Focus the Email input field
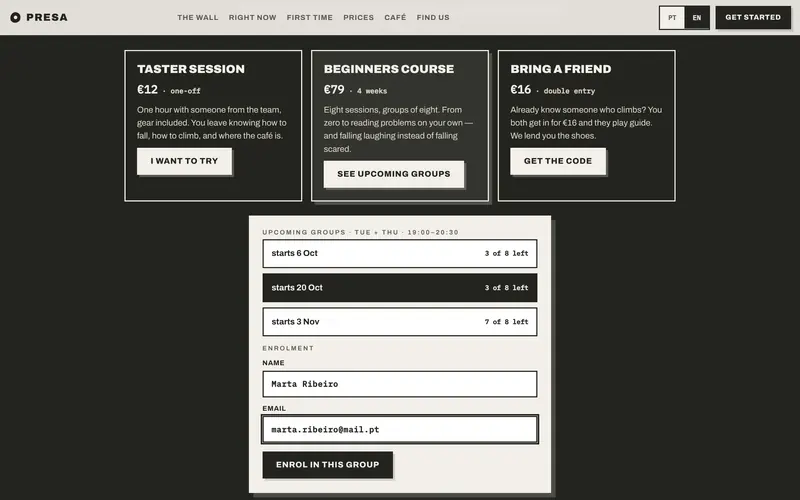 point(400,430)
